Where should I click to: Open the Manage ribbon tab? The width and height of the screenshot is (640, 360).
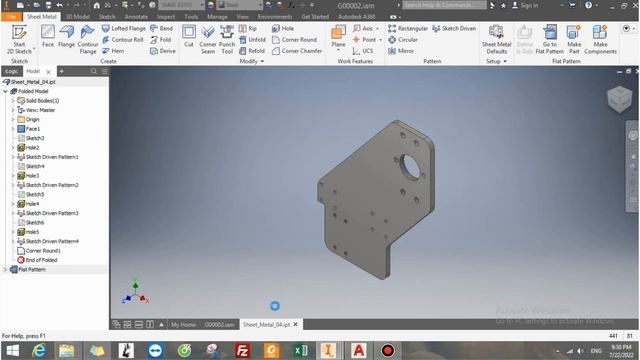[217, 17]
